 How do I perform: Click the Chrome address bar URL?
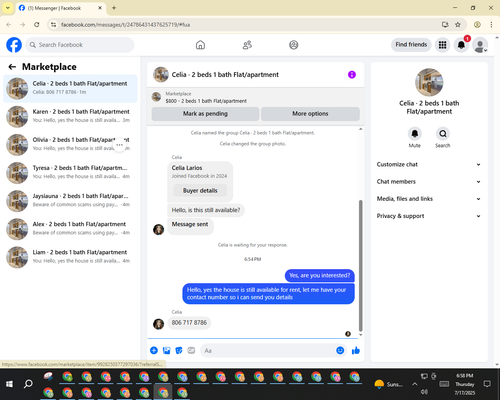pos(126,25)
